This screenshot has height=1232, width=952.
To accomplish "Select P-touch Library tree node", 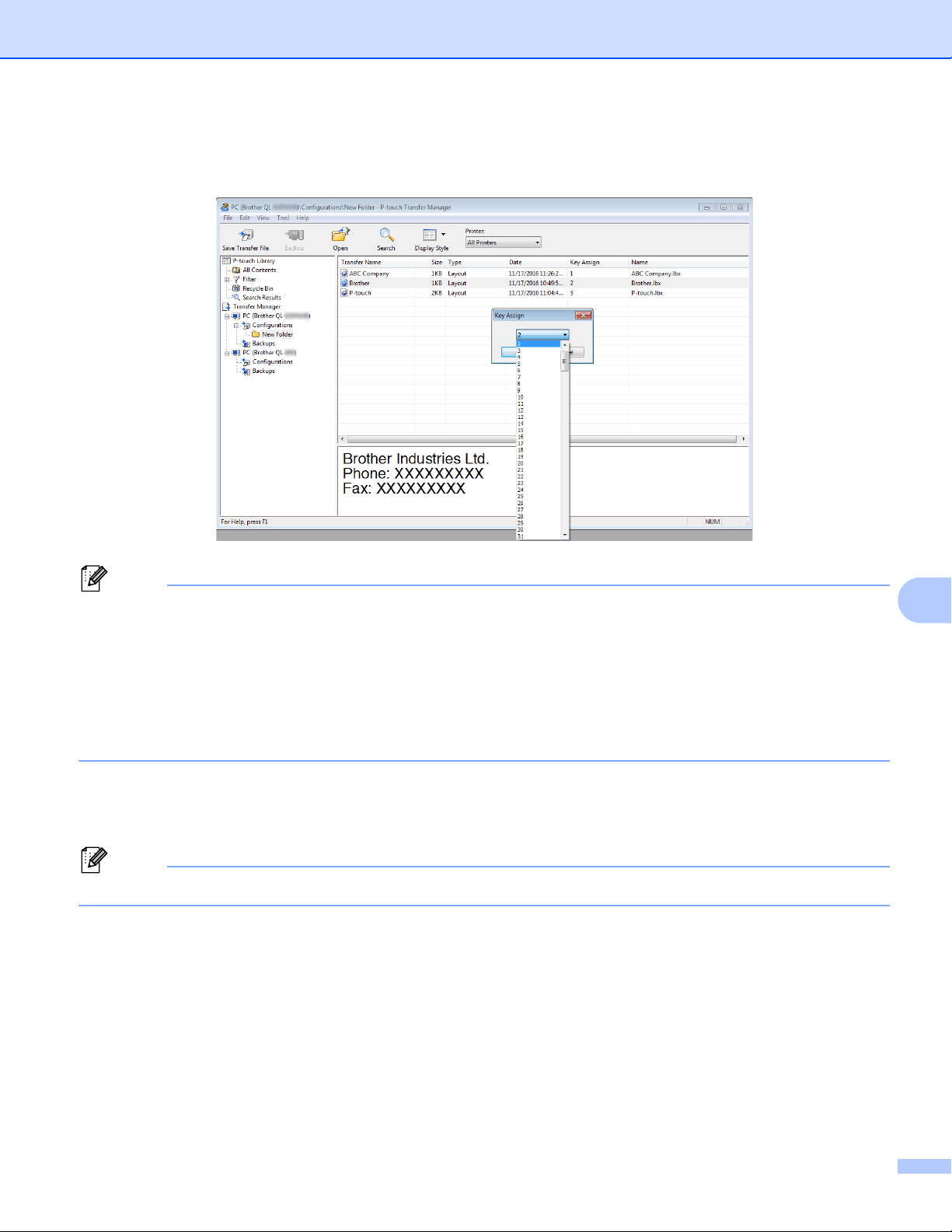I will click(253, 261).
